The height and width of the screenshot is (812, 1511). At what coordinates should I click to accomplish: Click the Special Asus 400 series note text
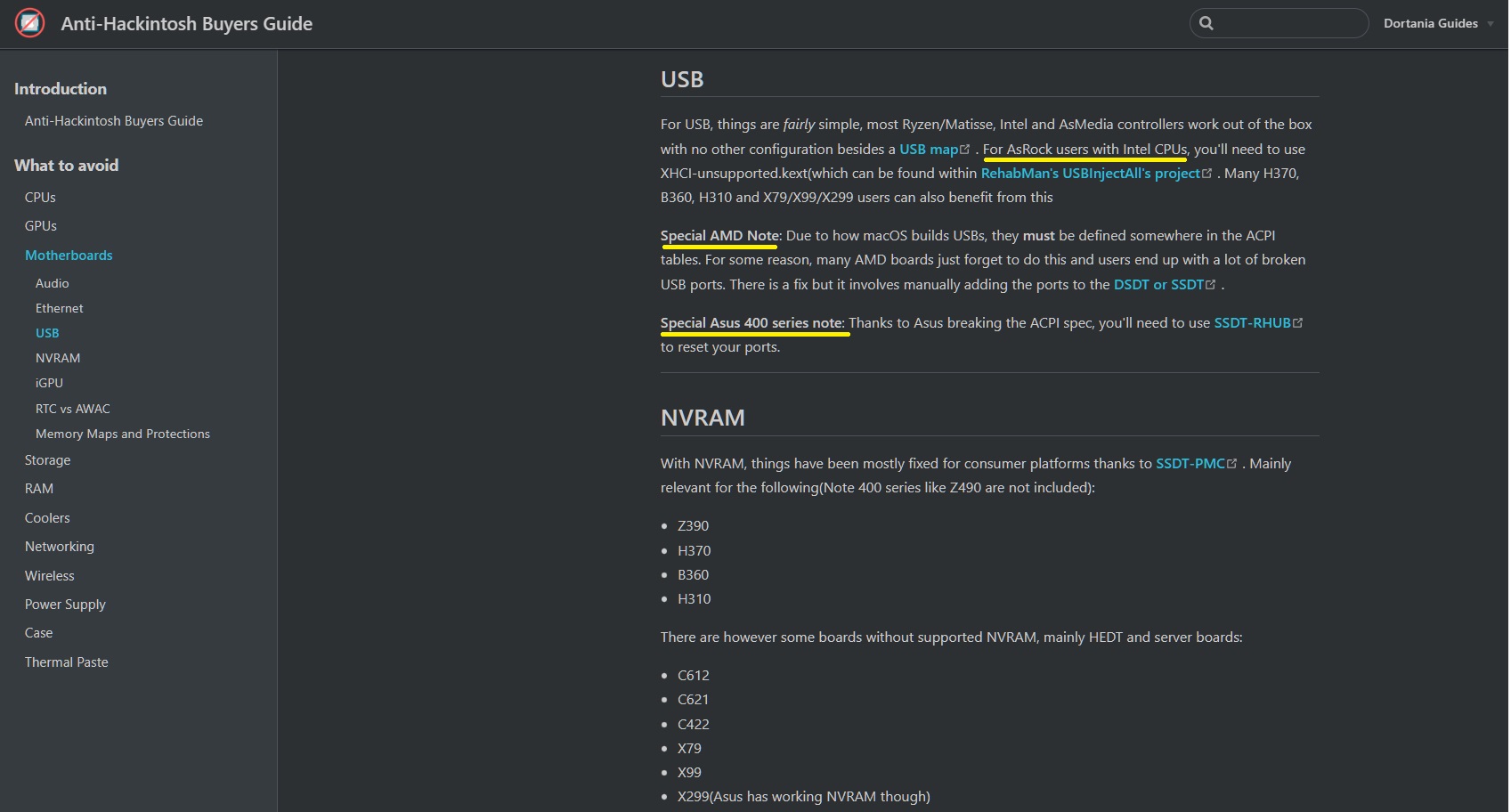tap(752, 323)
